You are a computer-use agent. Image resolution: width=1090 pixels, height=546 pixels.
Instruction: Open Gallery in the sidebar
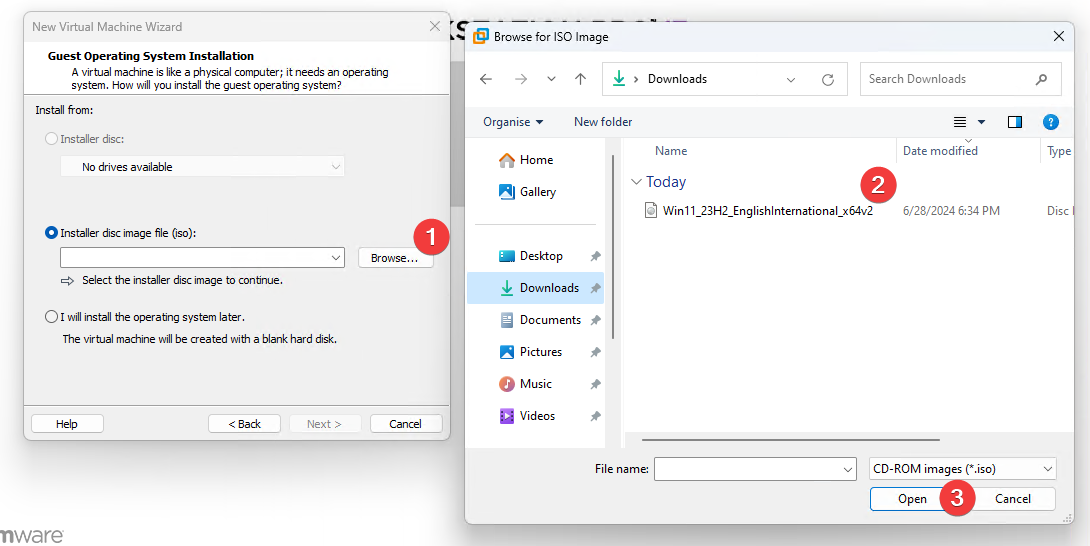(x=537, y=192)
